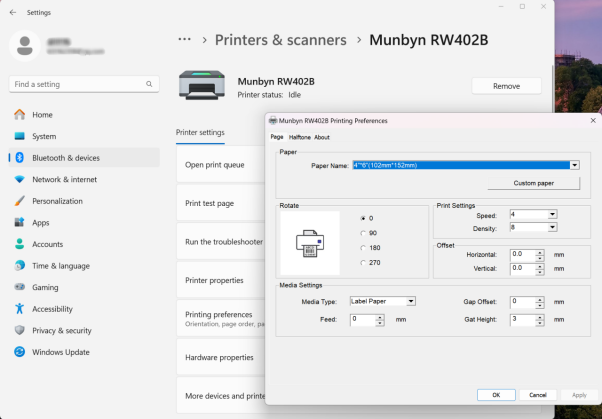Switch to the About tab
602x419 pixels.
coord(322,137)
